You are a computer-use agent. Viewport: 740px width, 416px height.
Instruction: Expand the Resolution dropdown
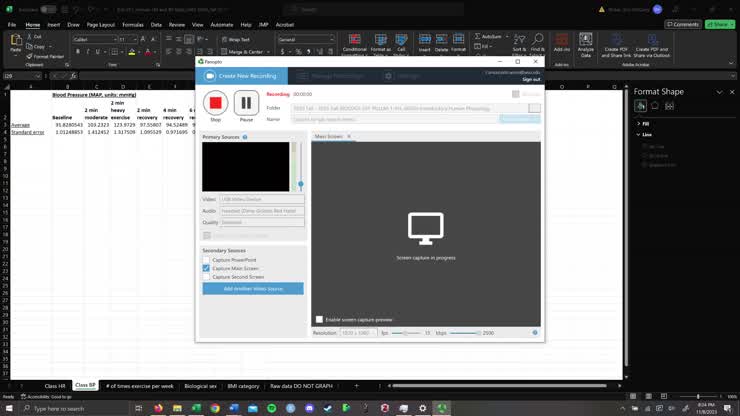coord(357,332)
